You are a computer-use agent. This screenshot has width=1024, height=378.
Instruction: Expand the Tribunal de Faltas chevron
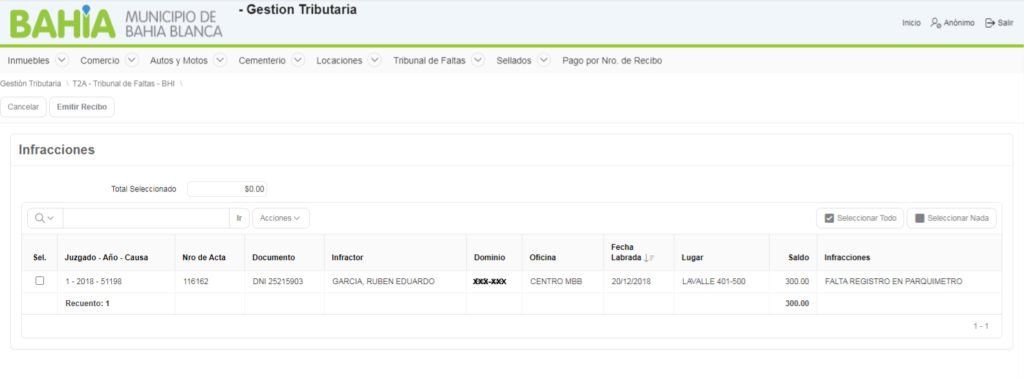pyautogui.click(x=478, y=60)
